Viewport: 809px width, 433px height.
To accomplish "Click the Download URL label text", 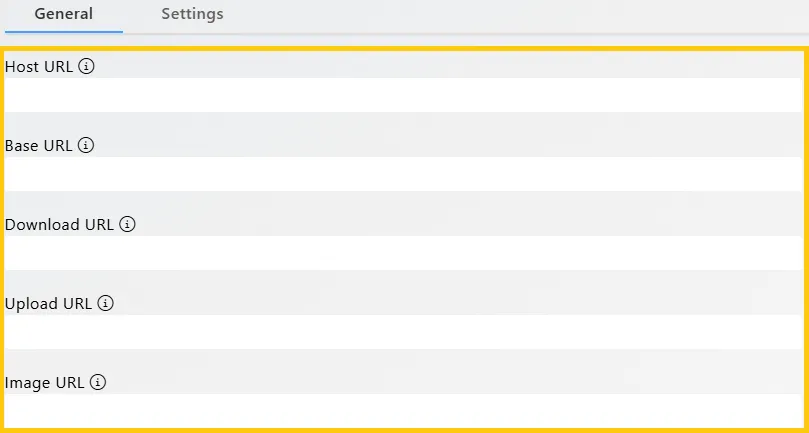I will pyautogui.click(x=59, y=225).
